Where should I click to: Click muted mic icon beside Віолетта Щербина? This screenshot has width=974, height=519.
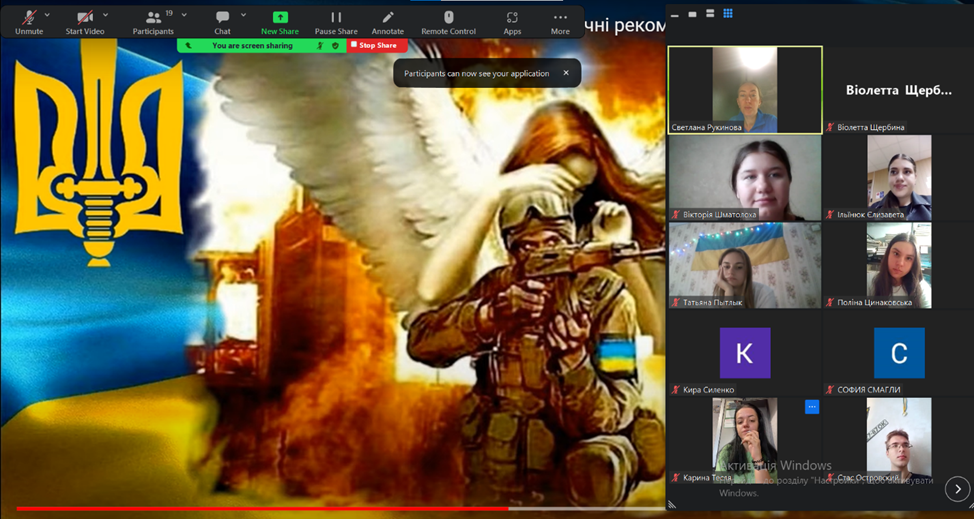[830, 127]
